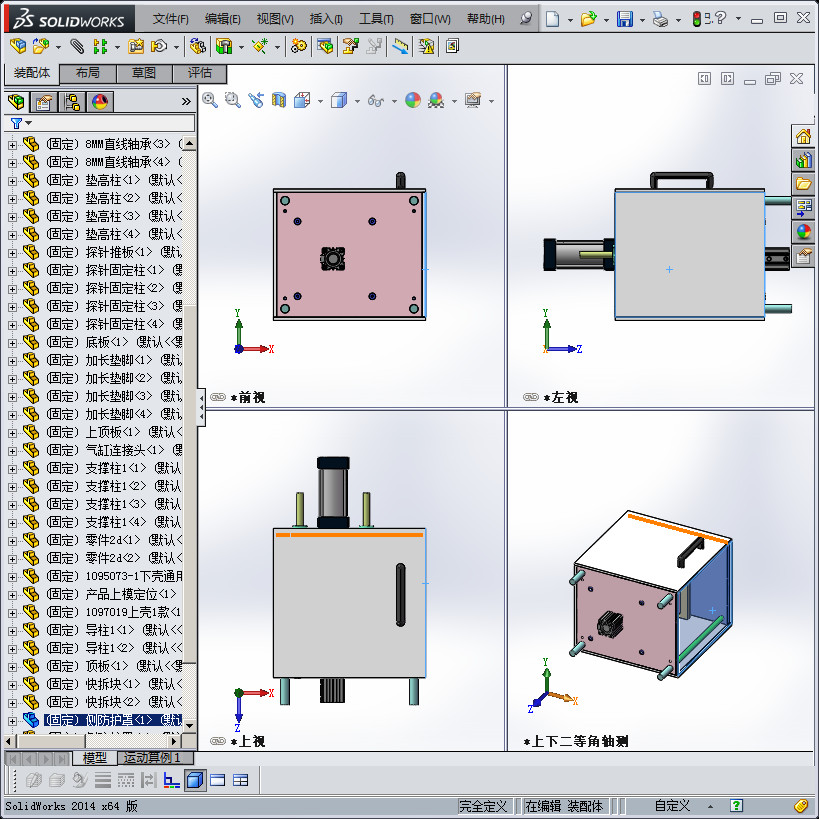Open the DisplayManager tab icon
This screenshot has height=819, width=819.
click(x=100, y=101)
